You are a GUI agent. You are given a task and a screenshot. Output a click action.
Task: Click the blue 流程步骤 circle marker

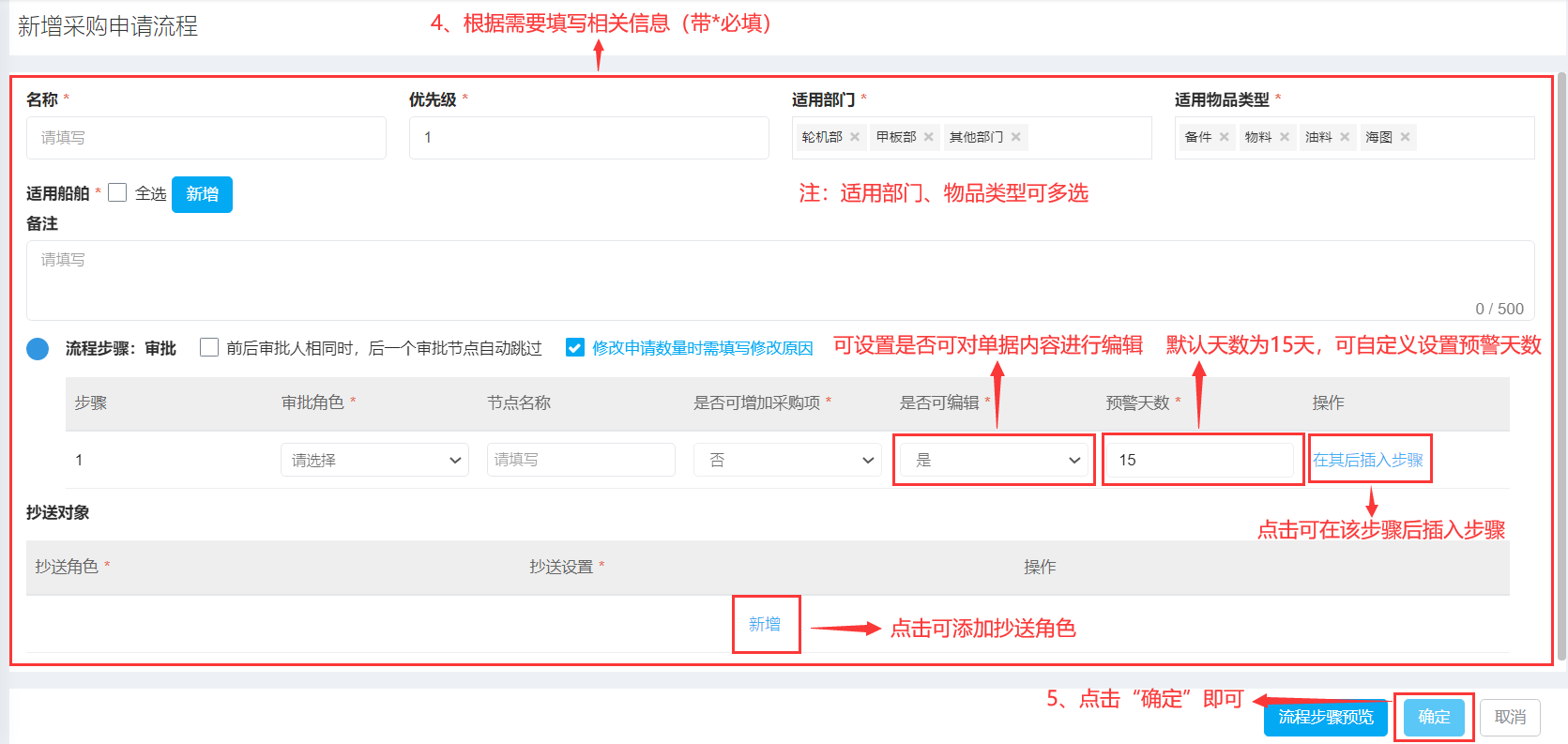coord(38,349)
